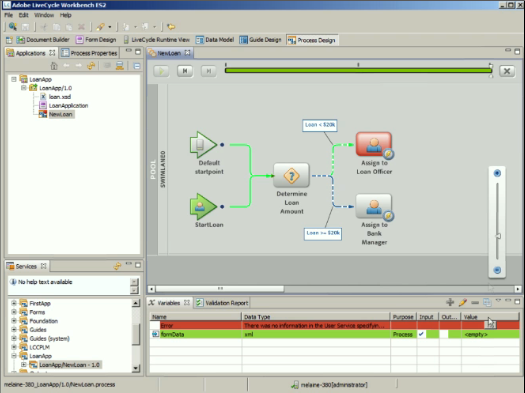Switch to the Applications tab
Viewport: 525px width, 393px height.
30,53
